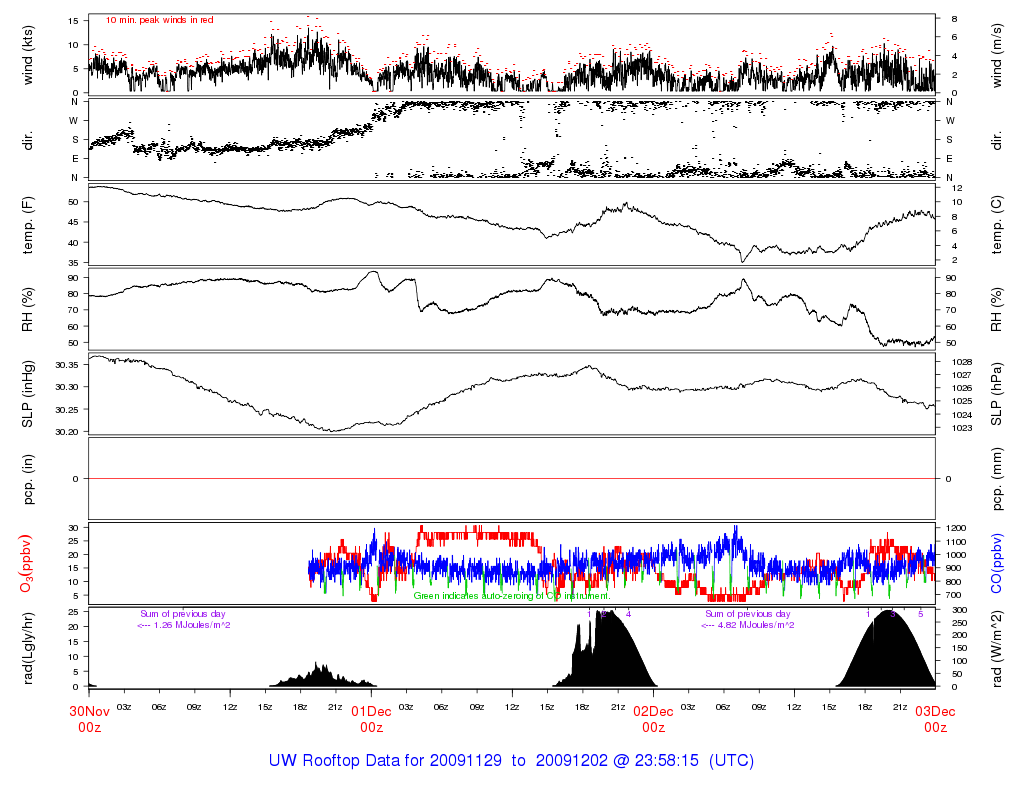Select the '1028' hPa tick value
This screenshot has width=1024, height=800.
pos(962,362)
